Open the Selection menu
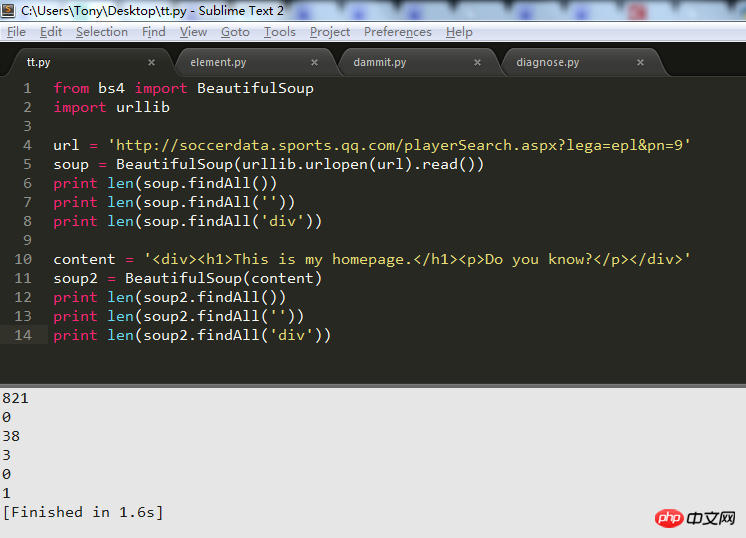The image size is (746, 538). pos(102,32)
